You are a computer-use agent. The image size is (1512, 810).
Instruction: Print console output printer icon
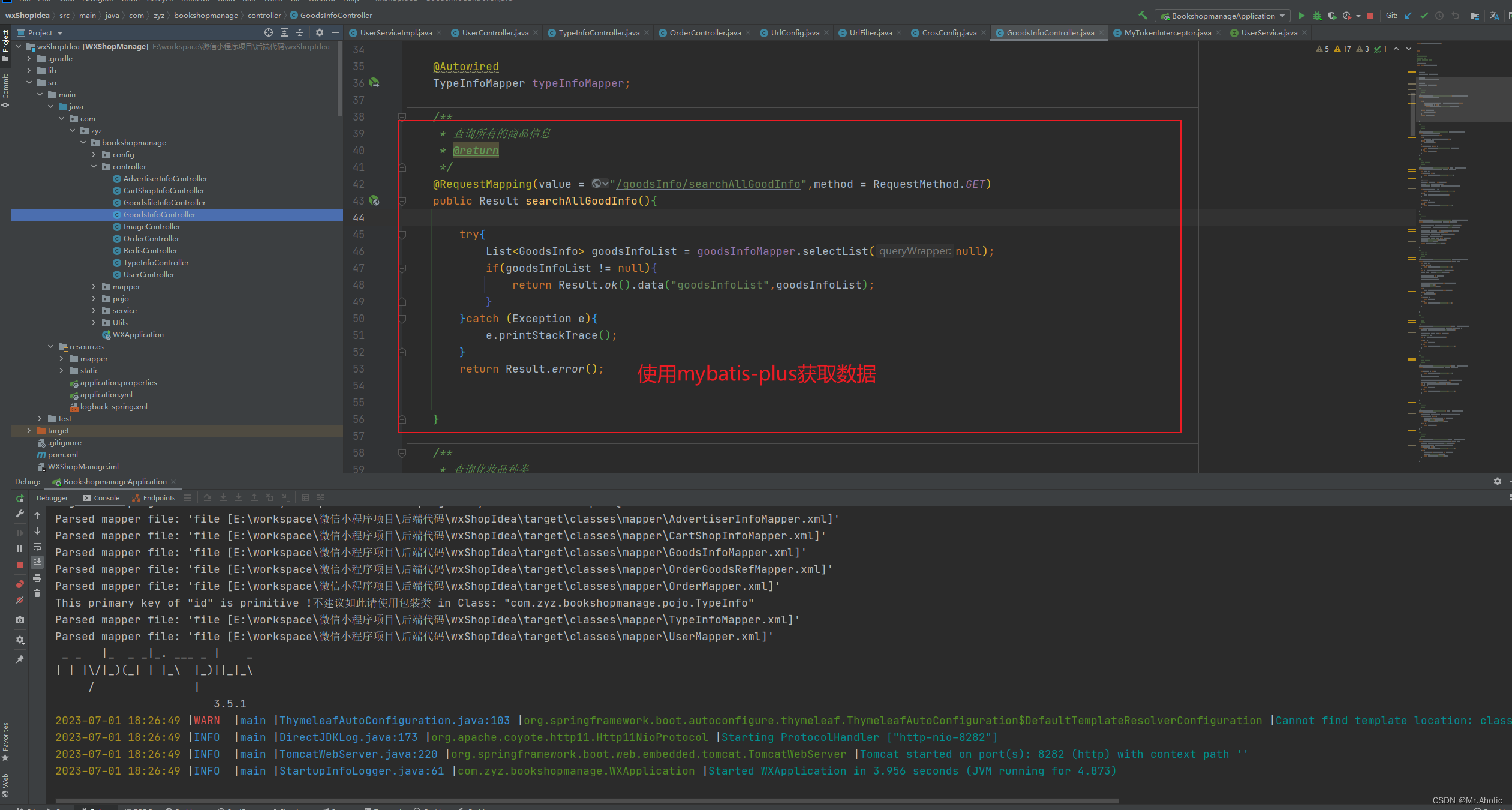pos(37,578)
